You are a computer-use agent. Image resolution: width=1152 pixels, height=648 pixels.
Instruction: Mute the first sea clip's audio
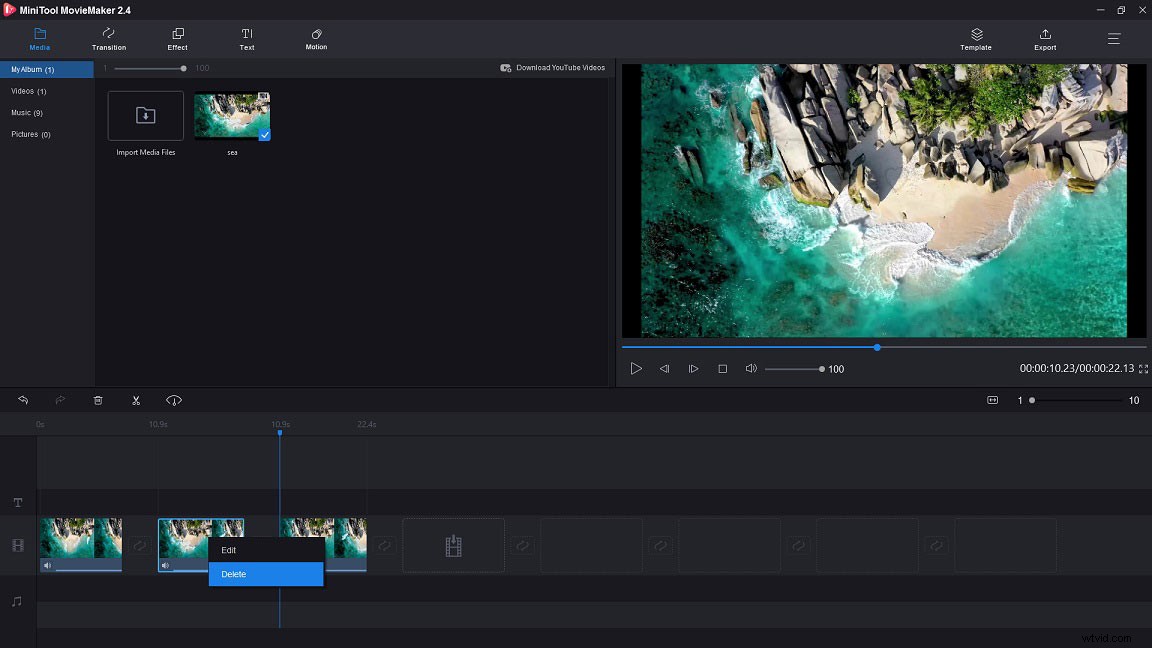click(x=47, y=565)
